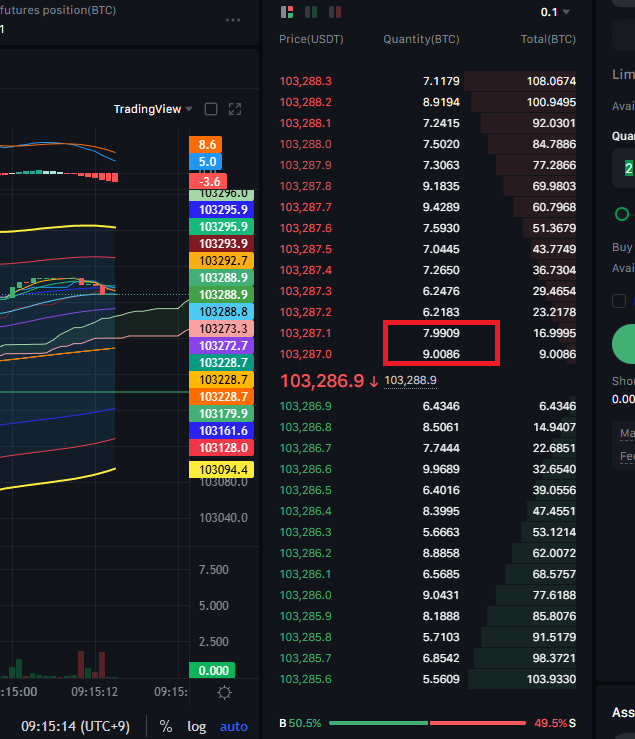
Task: Click the chart layout square icon
Action: 211,109
